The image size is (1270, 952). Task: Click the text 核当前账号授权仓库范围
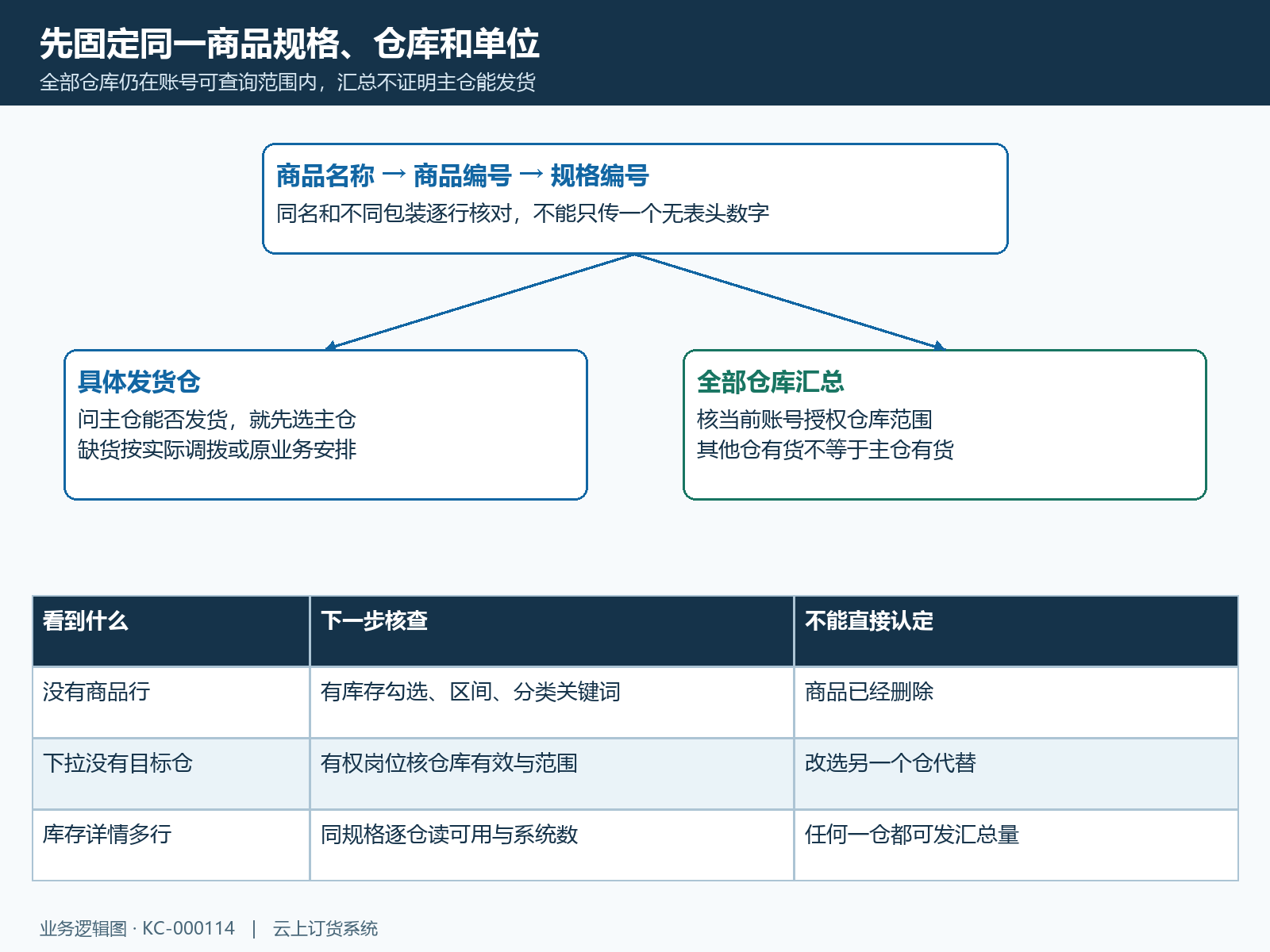[x=814, y=420]
